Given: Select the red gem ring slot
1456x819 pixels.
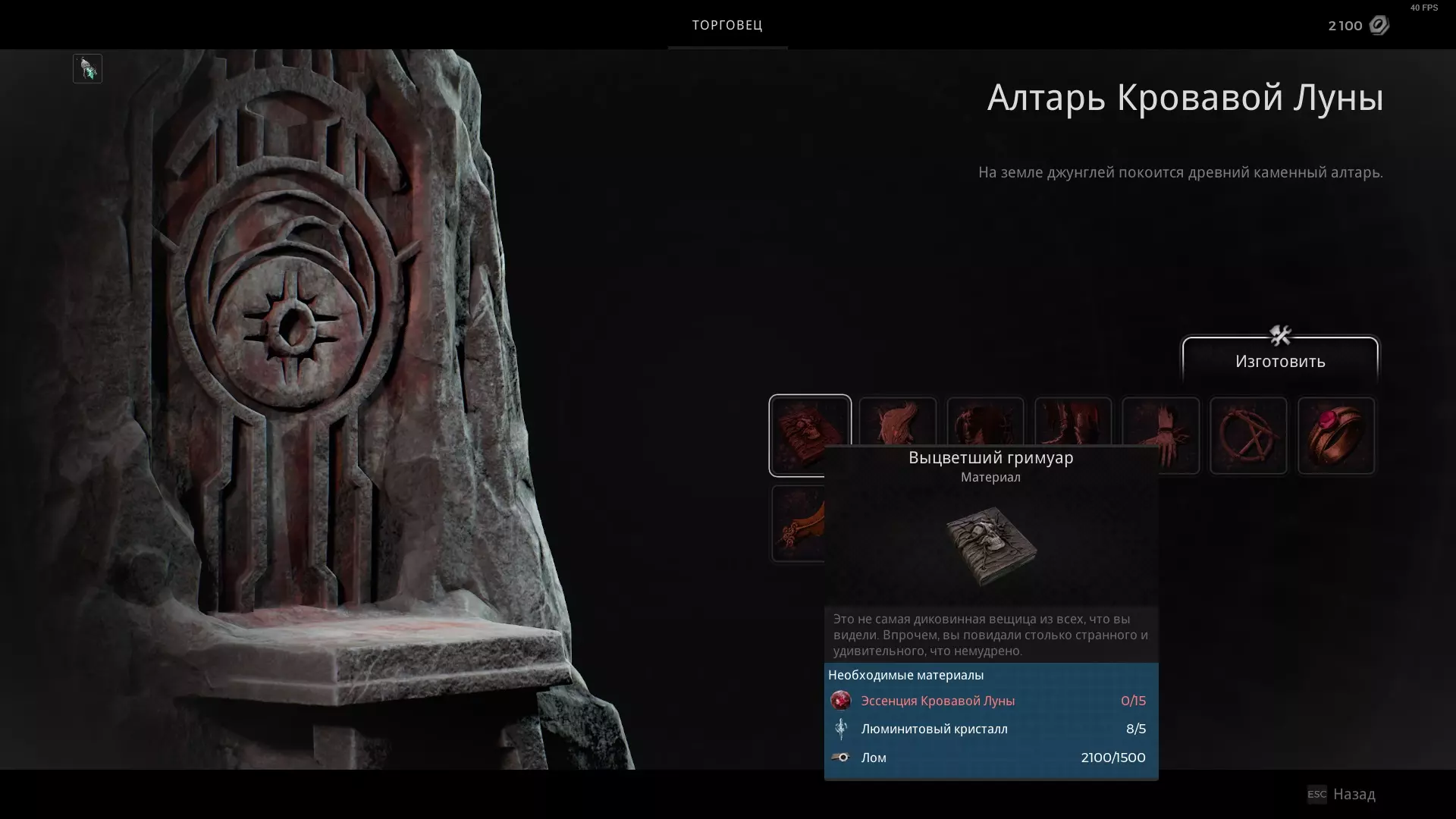Looking at the screenshot, I should pos(1335,436).
